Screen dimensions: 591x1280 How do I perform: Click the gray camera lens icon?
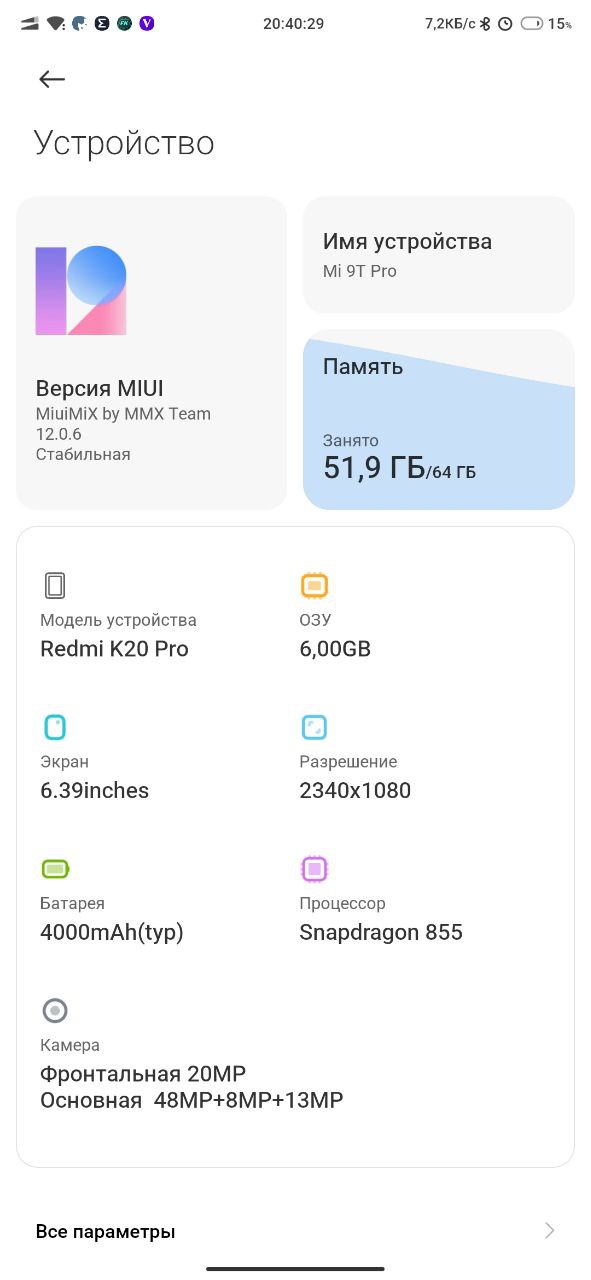coord(55,1011)
